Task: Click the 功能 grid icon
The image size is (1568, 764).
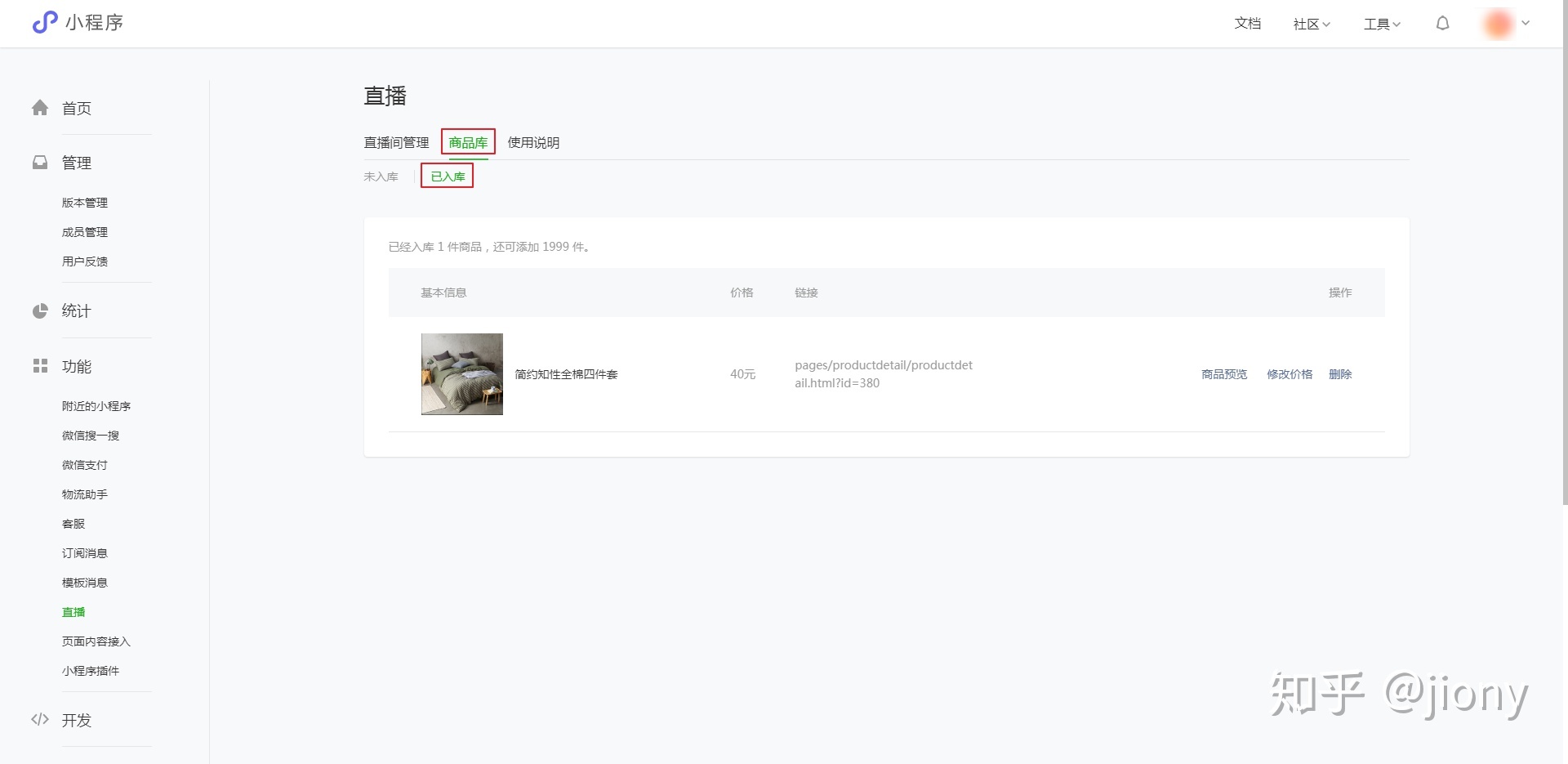Action: [x=40, y=366]
